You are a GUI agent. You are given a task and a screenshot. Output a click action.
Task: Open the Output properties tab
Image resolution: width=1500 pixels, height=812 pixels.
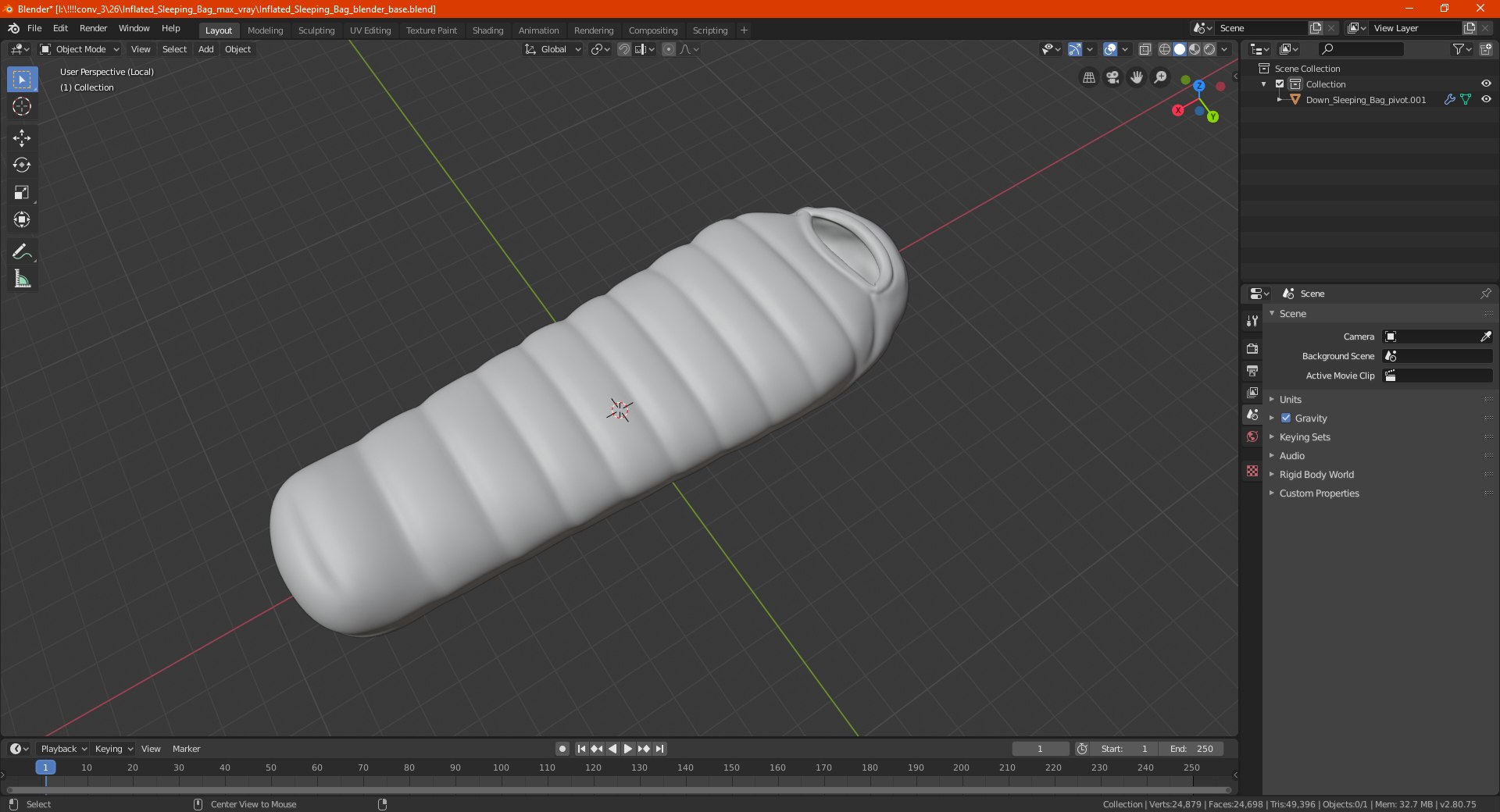pyautogui.click(x=1252, y=370)
